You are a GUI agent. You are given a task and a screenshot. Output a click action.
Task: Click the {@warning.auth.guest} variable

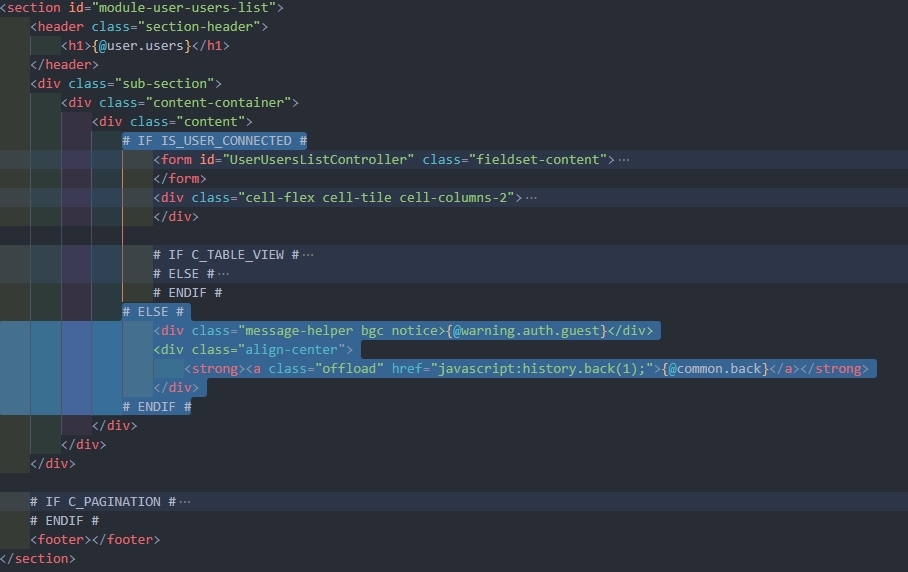tap(526, 331)
